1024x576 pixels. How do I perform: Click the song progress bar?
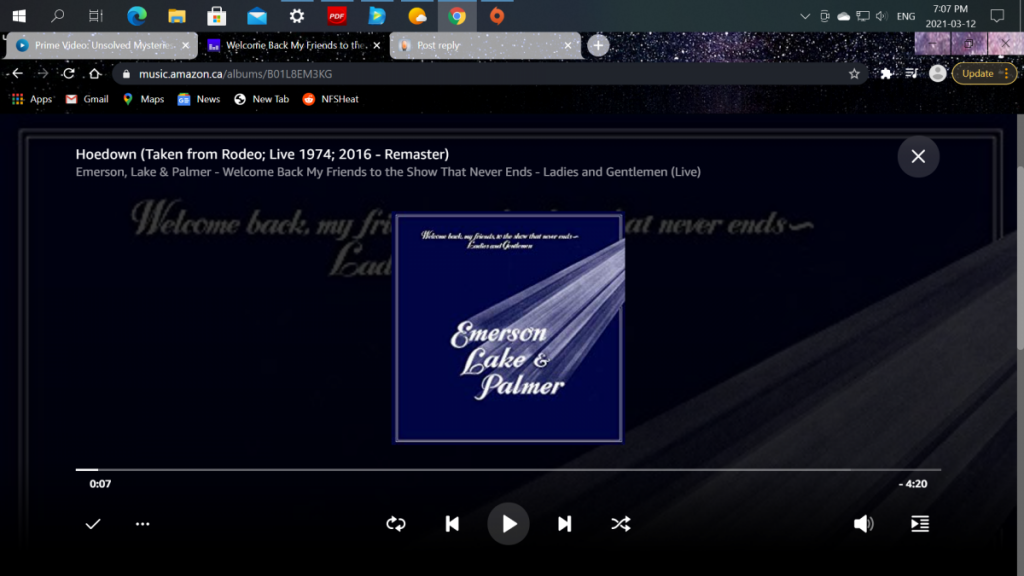point(508,469)
